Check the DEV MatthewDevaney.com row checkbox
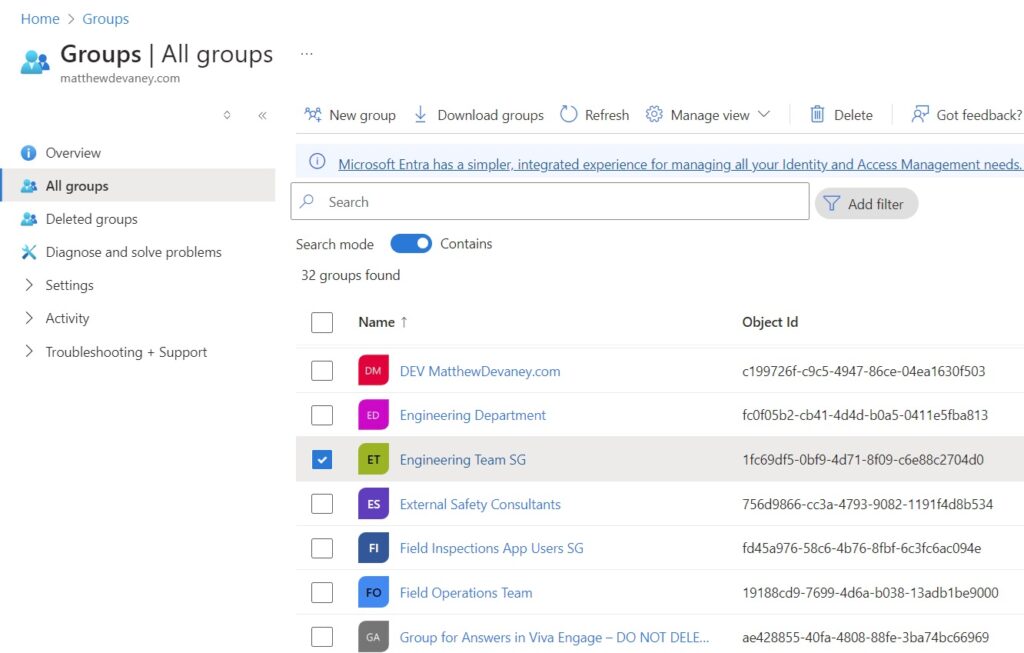Viewport: 1024px width, 653px height. pos(322,370)
